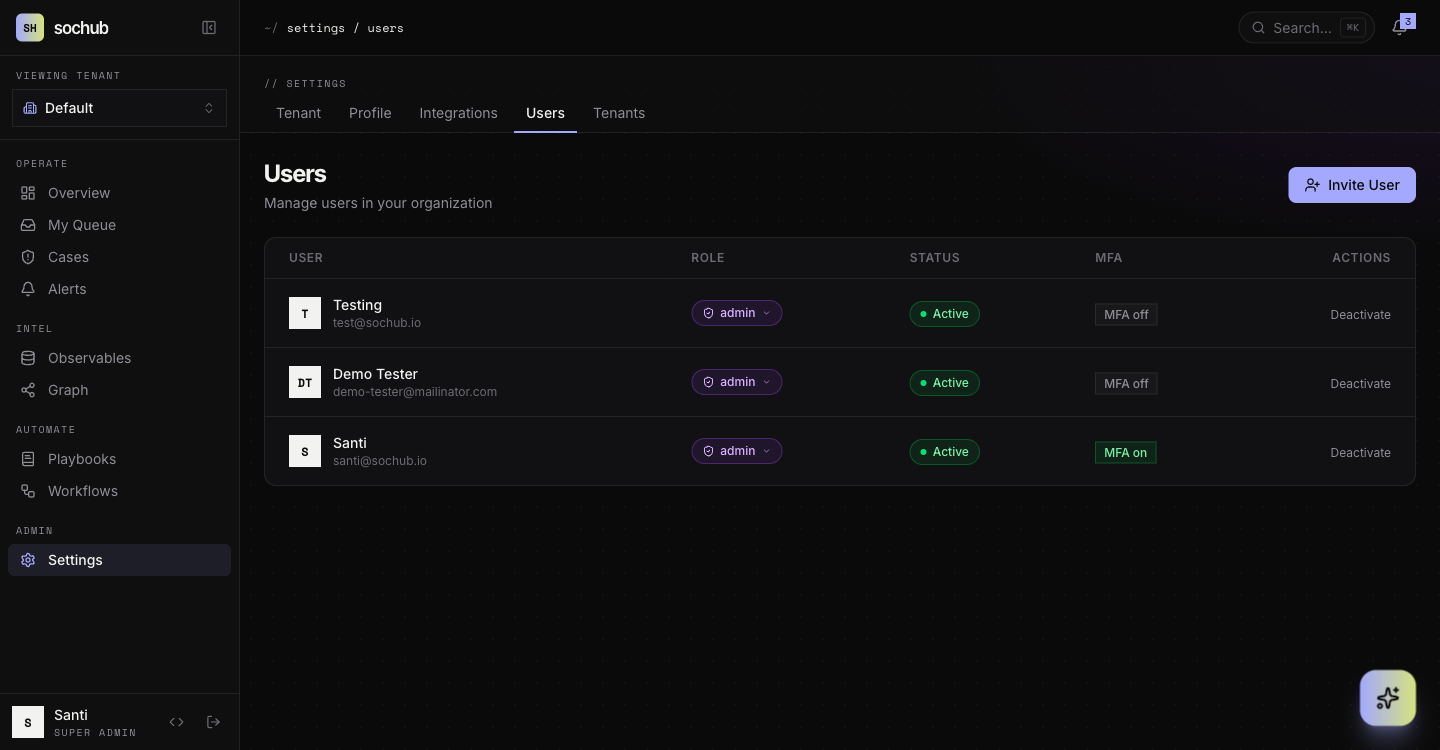Click the Active status badge for Santi
Image resolution: width=1440 pixels, height=750 pixels.
[944, 451]
